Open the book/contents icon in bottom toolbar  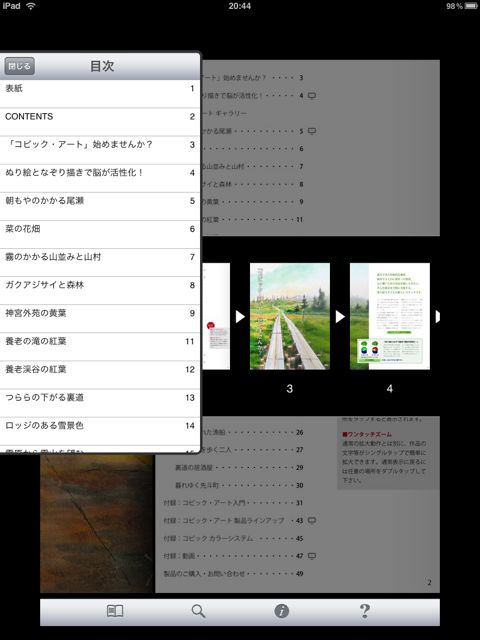click(115, 611)
